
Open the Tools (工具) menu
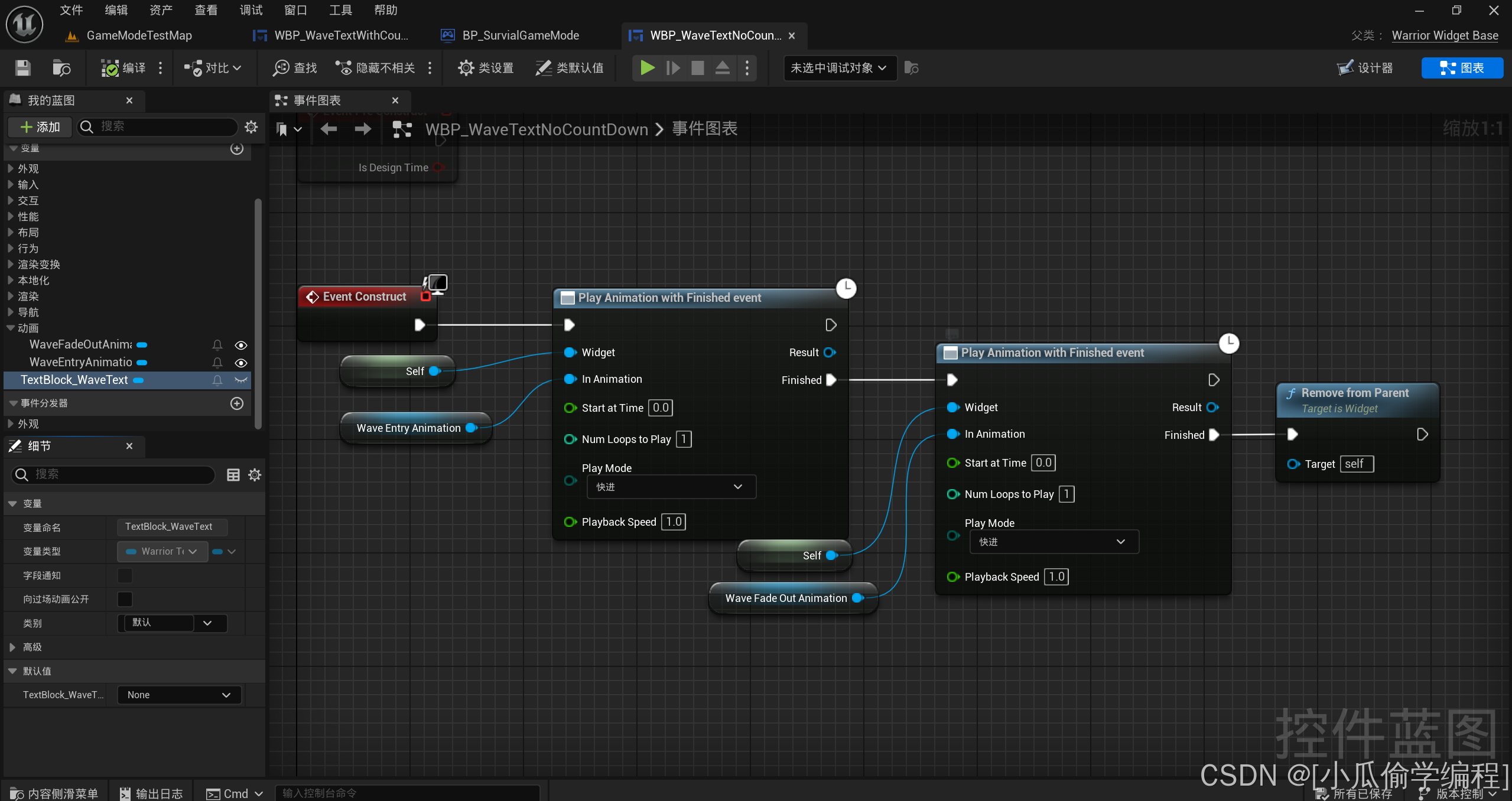pyautogui.click(x=340, y=10)
